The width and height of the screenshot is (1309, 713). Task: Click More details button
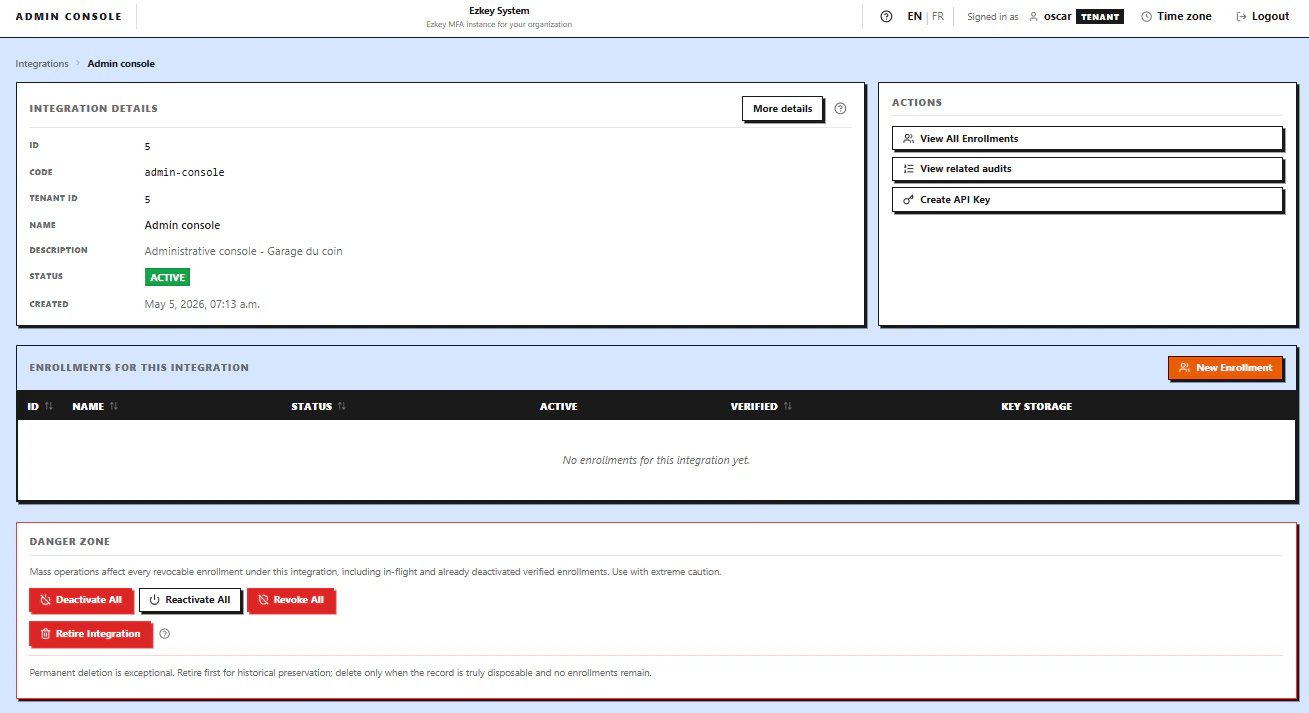[x=782, y=109]
